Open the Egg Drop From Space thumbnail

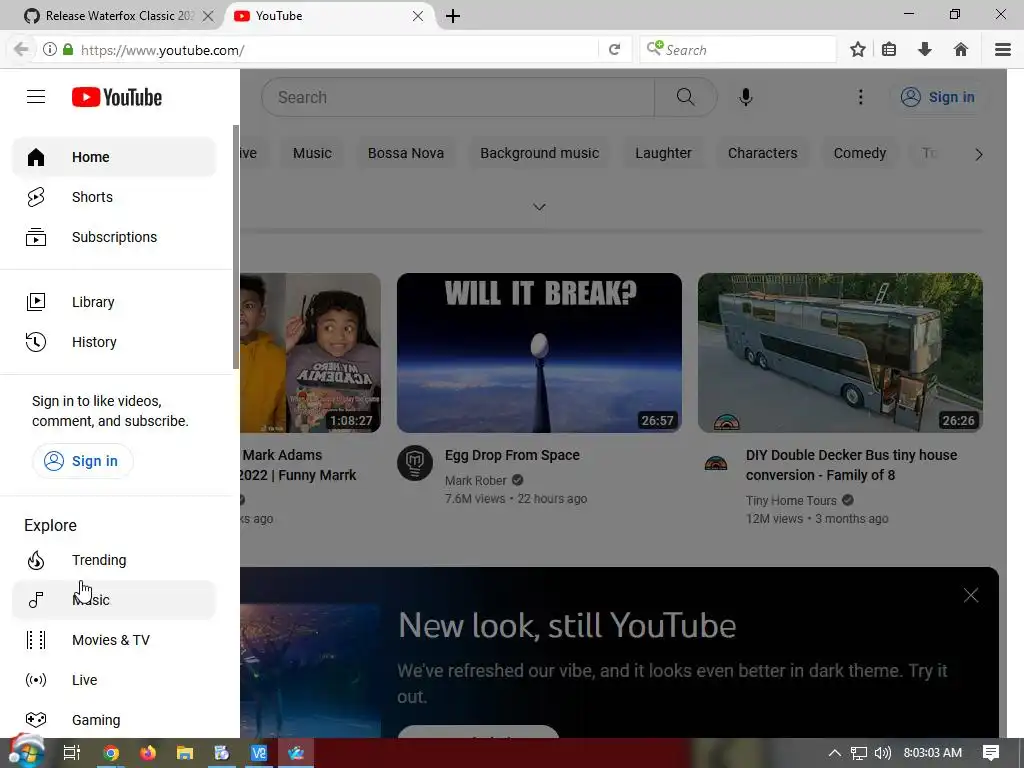[539, 353]
